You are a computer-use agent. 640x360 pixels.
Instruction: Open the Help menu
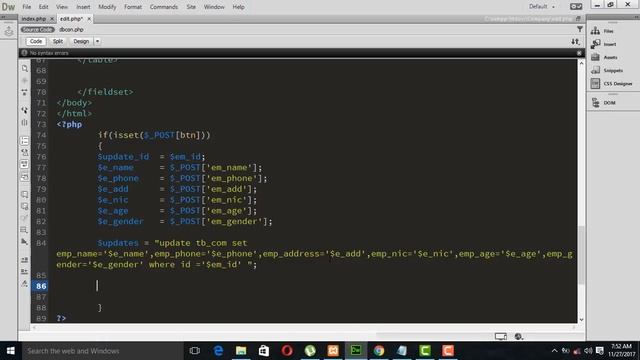point(238,7)
